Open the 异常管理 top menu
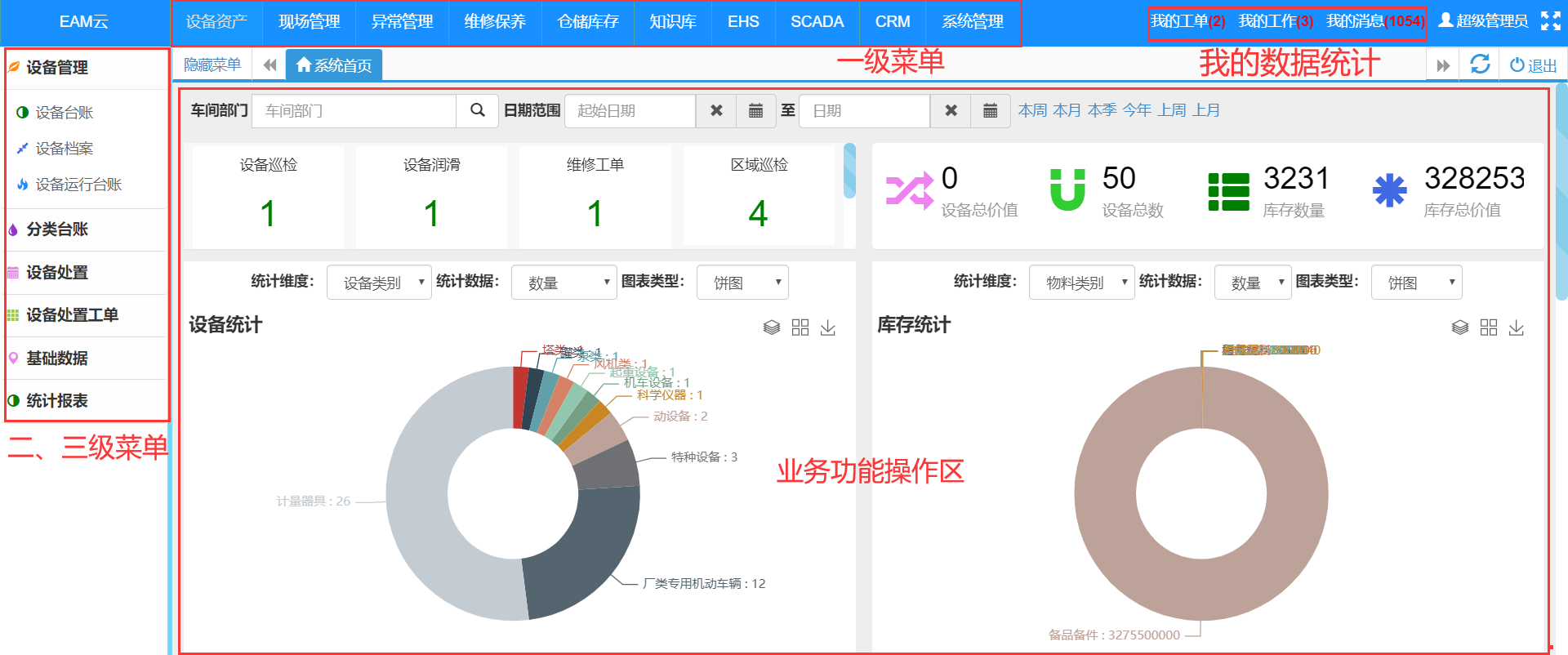This screenshot has height=655, width=1568. (x=402, y=22)
